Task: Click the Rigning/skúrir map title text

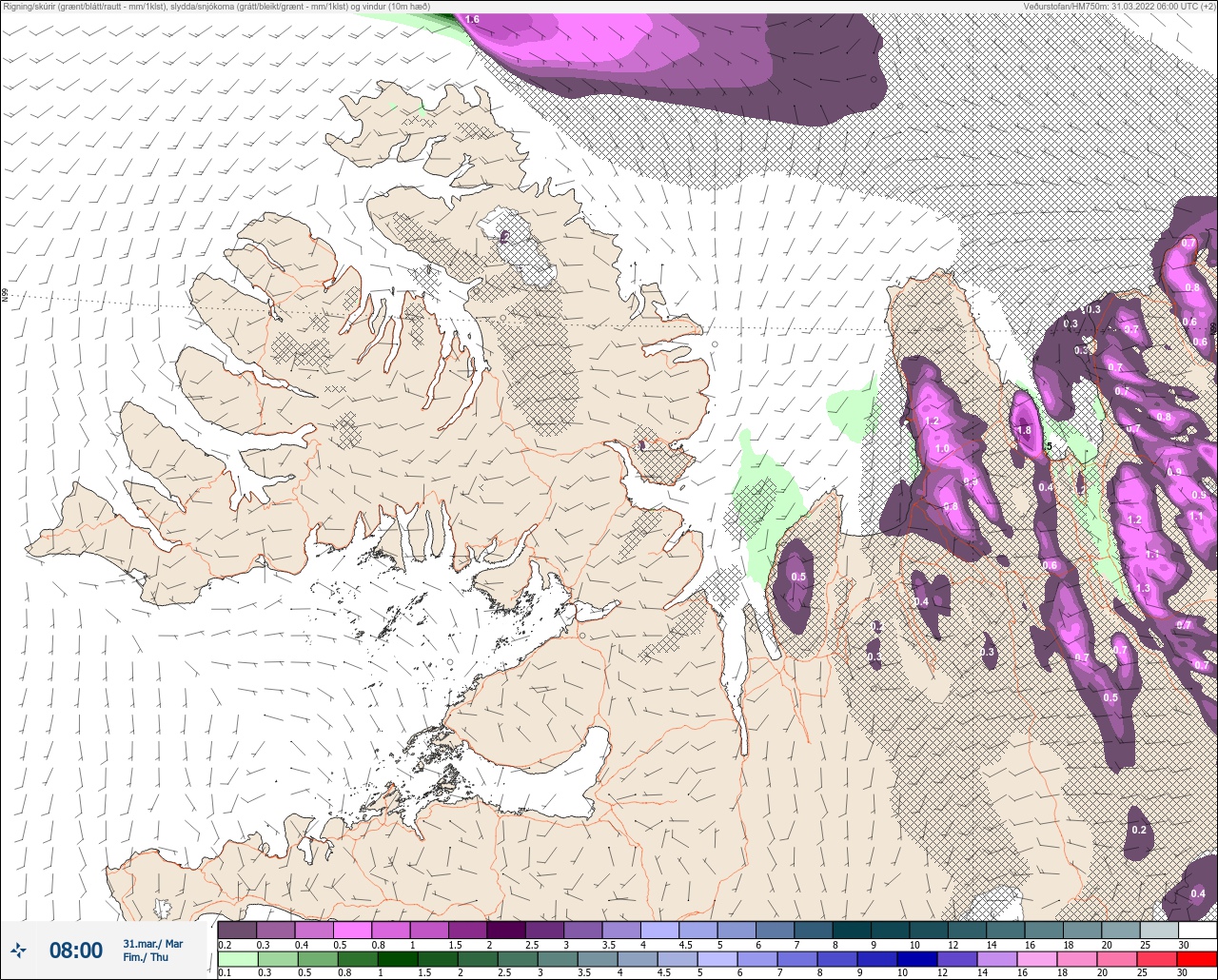Action: click(215, 7)
